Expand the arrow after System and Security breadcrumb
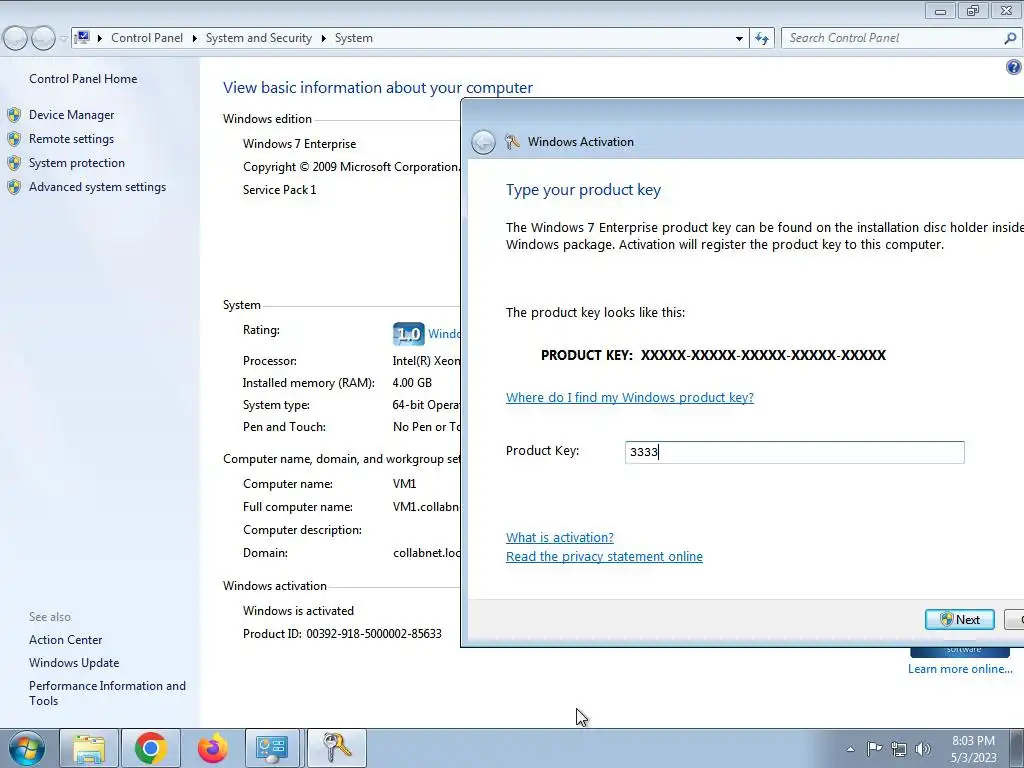Viewport: 1024px width, 768px height. coord(323,39)
